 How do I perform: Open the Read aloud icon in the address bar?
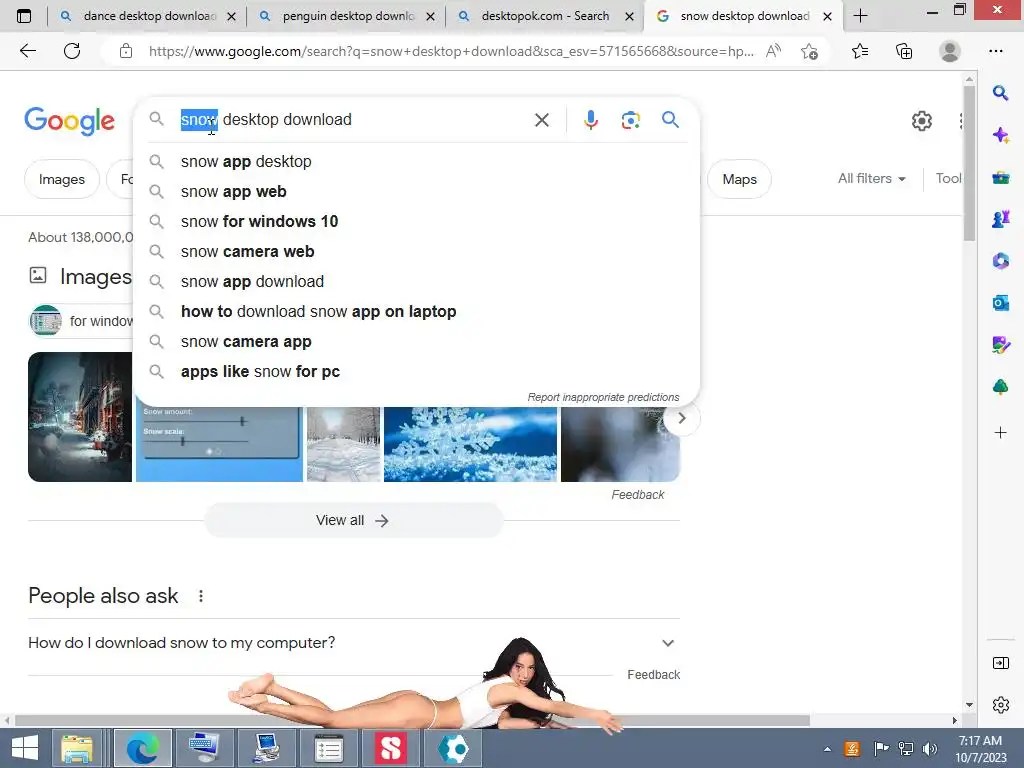[773, 51]
